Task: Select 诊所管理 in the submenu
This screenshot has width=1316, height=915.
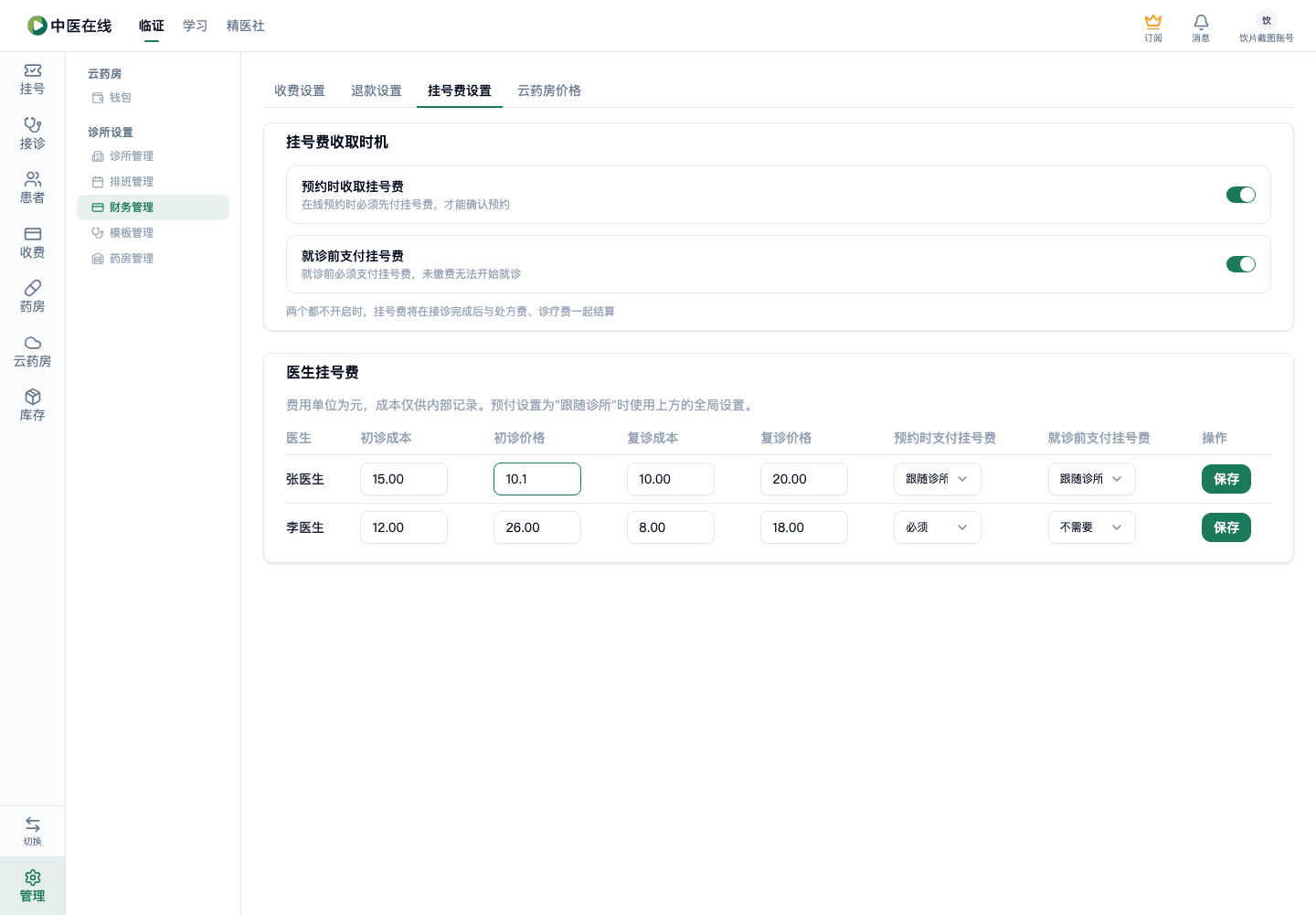Action: click(x=153, y=156)
